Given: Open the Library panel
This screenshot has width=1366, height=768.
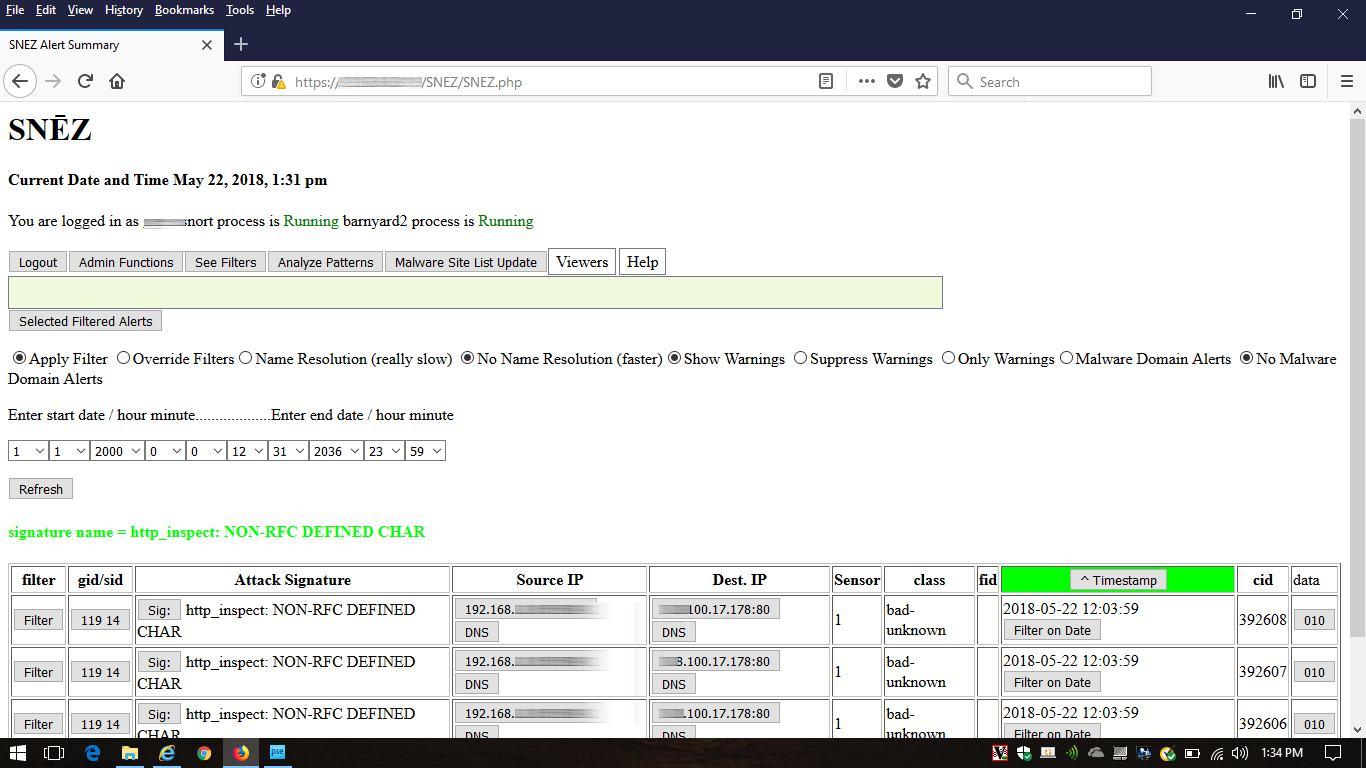Looking at the screenshot, I should tap(1275, 81).
